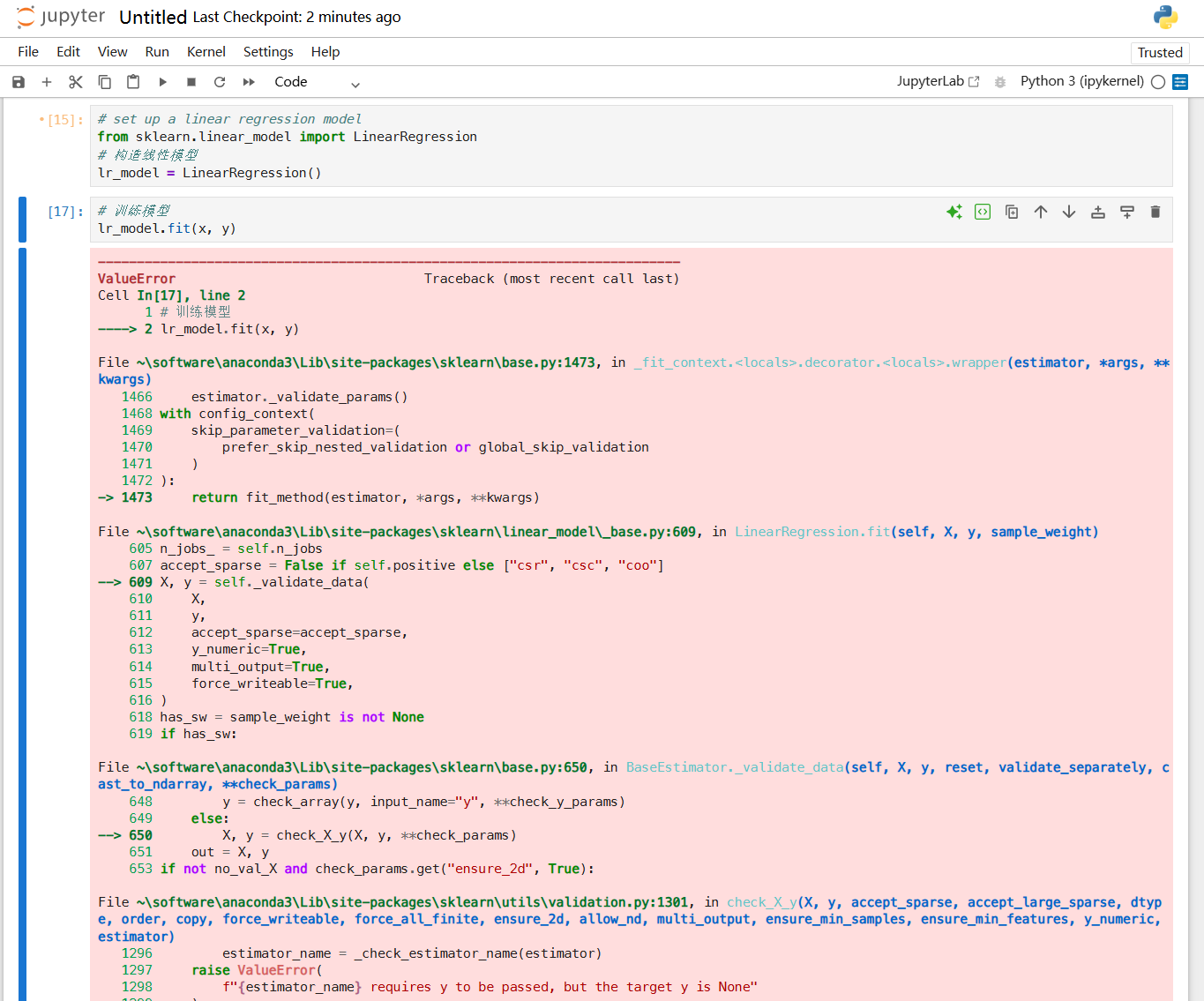Insert a new cell with plus icon
The height and width of the screenshot is (1001, 1204).
[x=47, y=82]
